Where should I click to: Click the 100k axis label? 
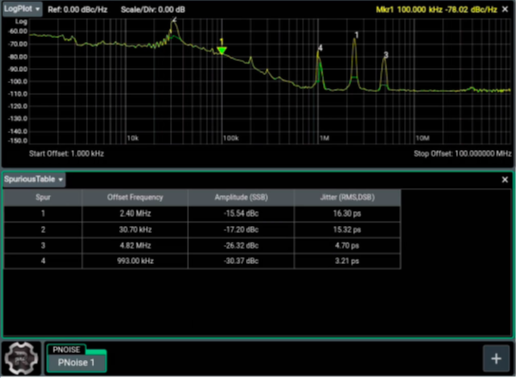pos(231,138)
